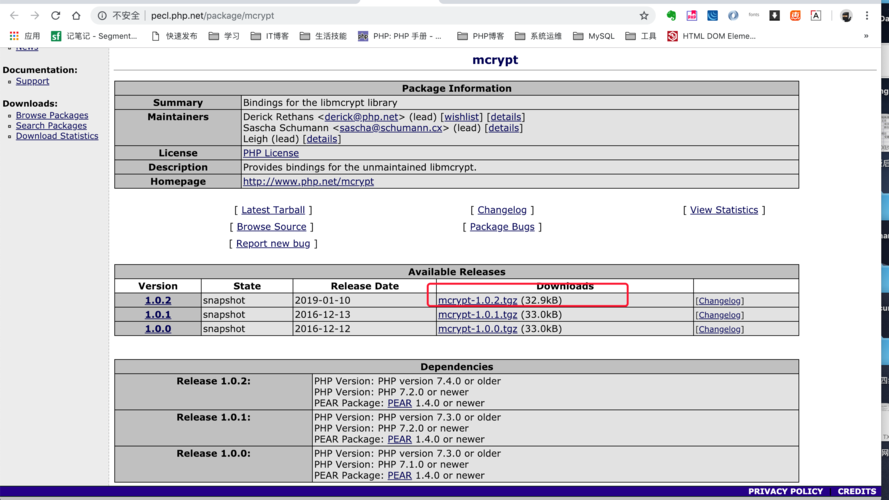Click the sascha@schumann.cx email link
Screen dimensions: 889x500
point(391,128)
